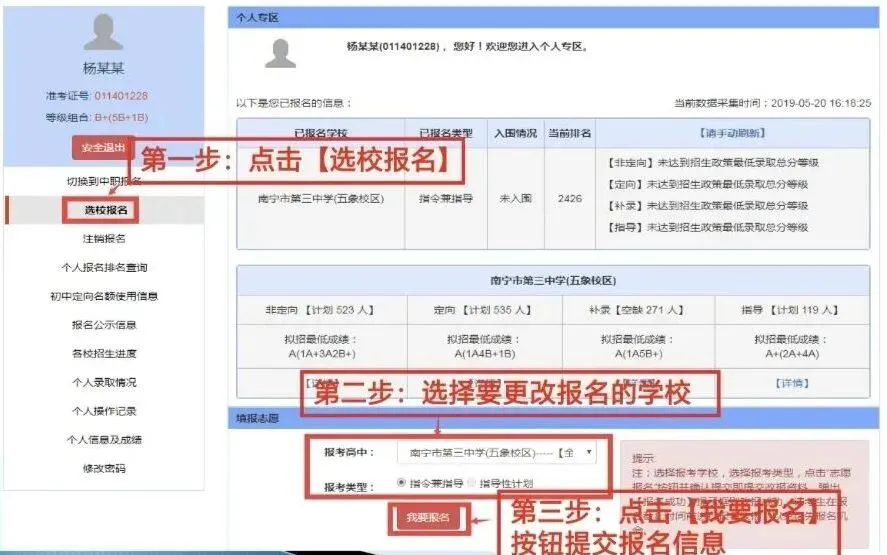This screenshot has height=555, width=887.
Task: Click the 未入围 status cell
Action: tap(515, 199)
